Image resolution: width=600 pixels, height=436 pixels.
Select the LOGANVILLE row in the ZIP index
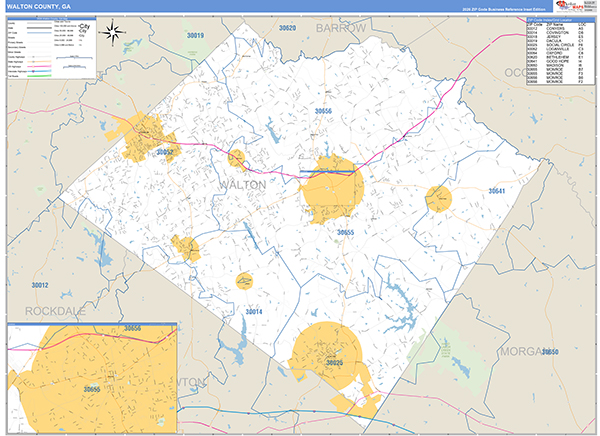tap(560, 49)
